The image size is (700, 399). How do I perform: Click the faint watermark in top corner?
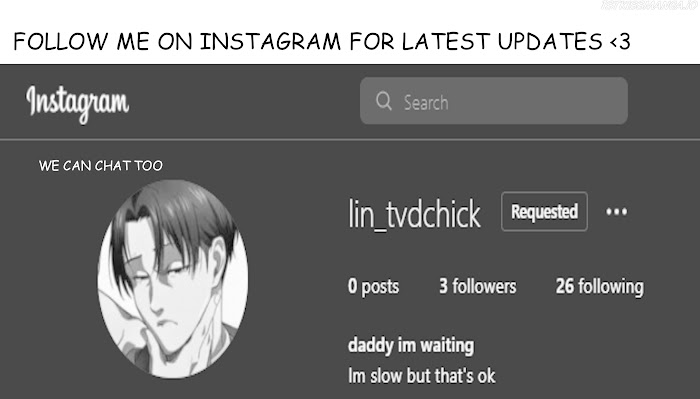click(650, 5)
